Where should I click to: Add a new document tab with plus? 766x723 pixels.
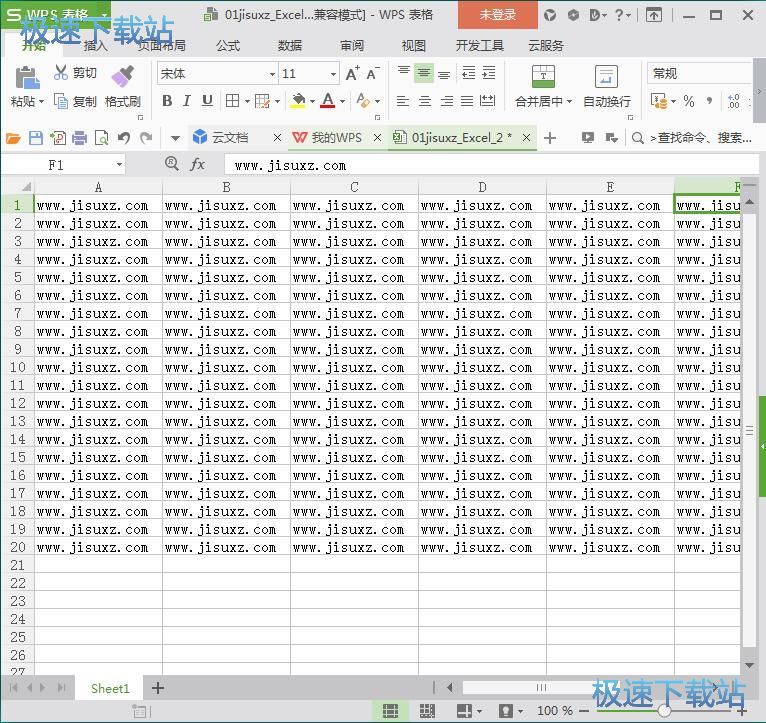[x=550, y=138]
